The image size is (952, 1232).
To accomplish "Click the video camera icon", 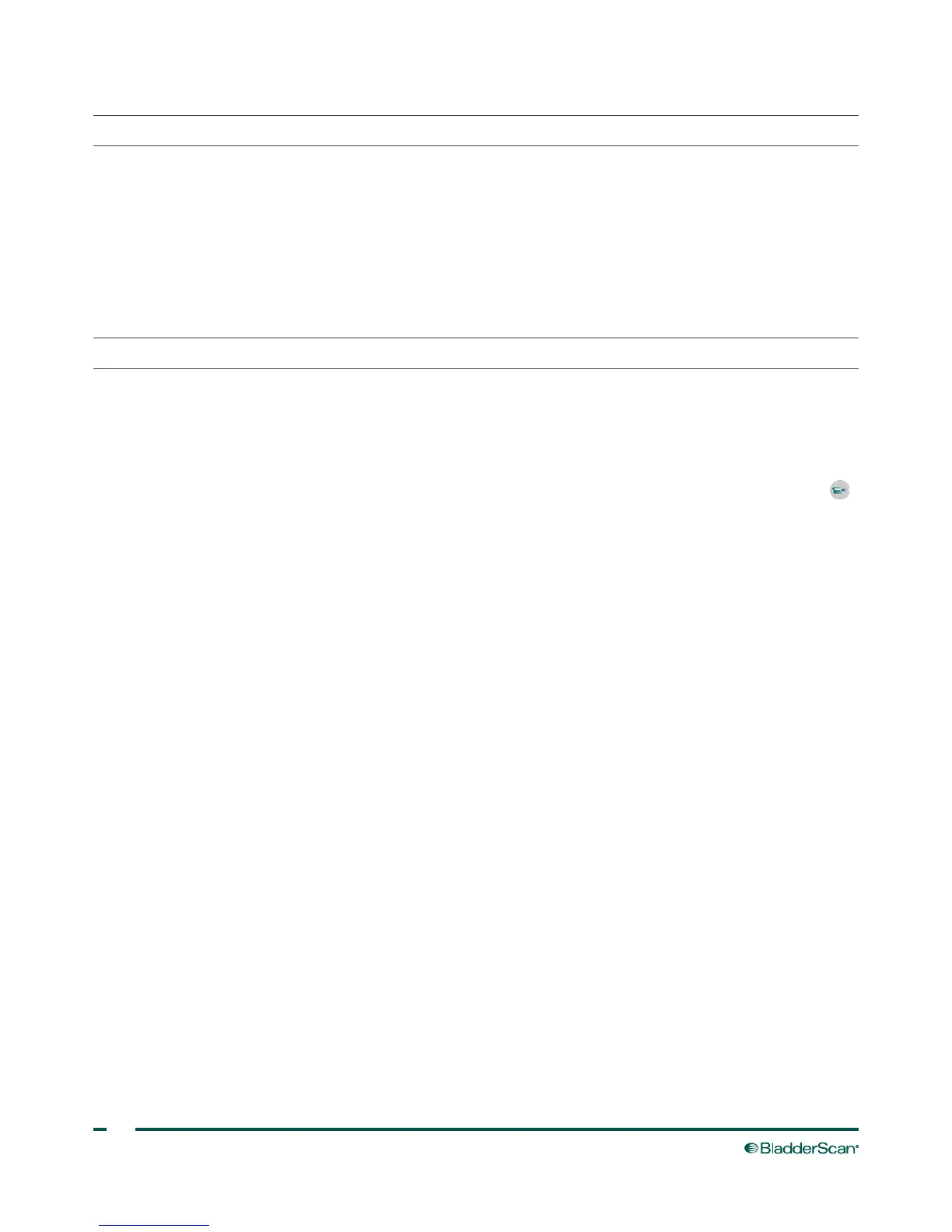I will coord(839,490).
